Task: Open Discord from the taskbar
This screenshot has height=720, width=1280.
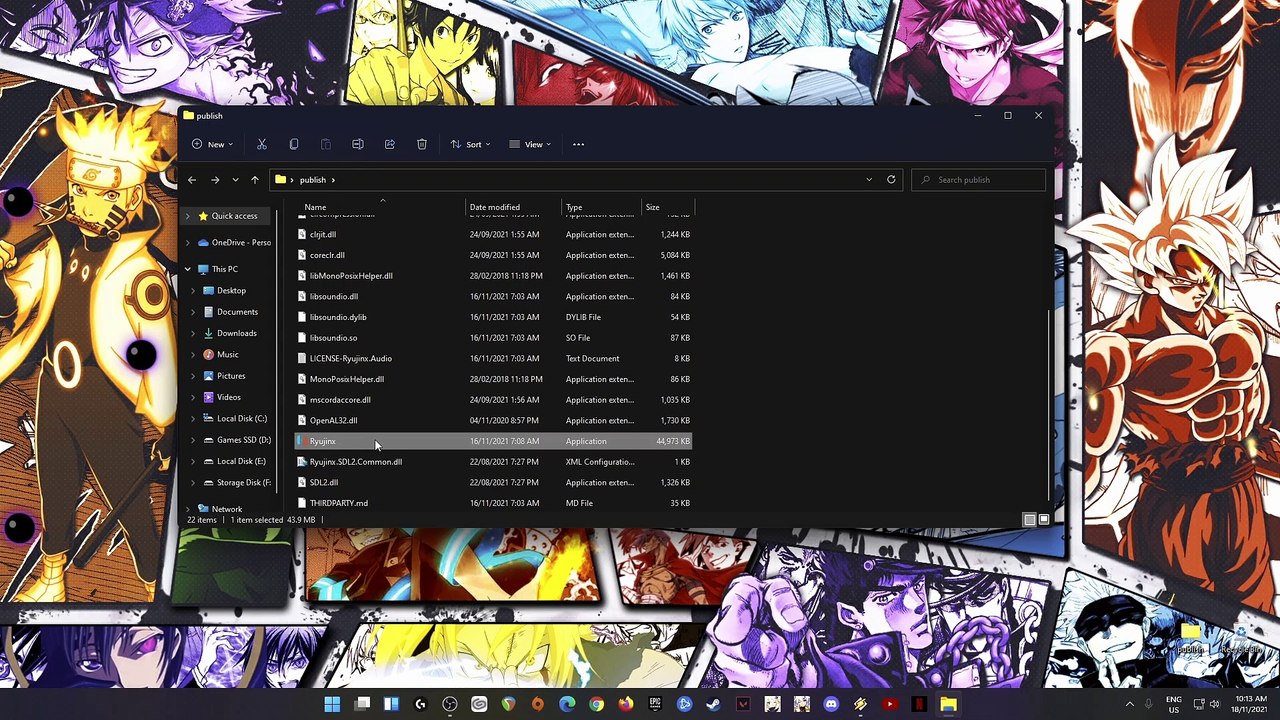Action: click(x=831, y=704)
